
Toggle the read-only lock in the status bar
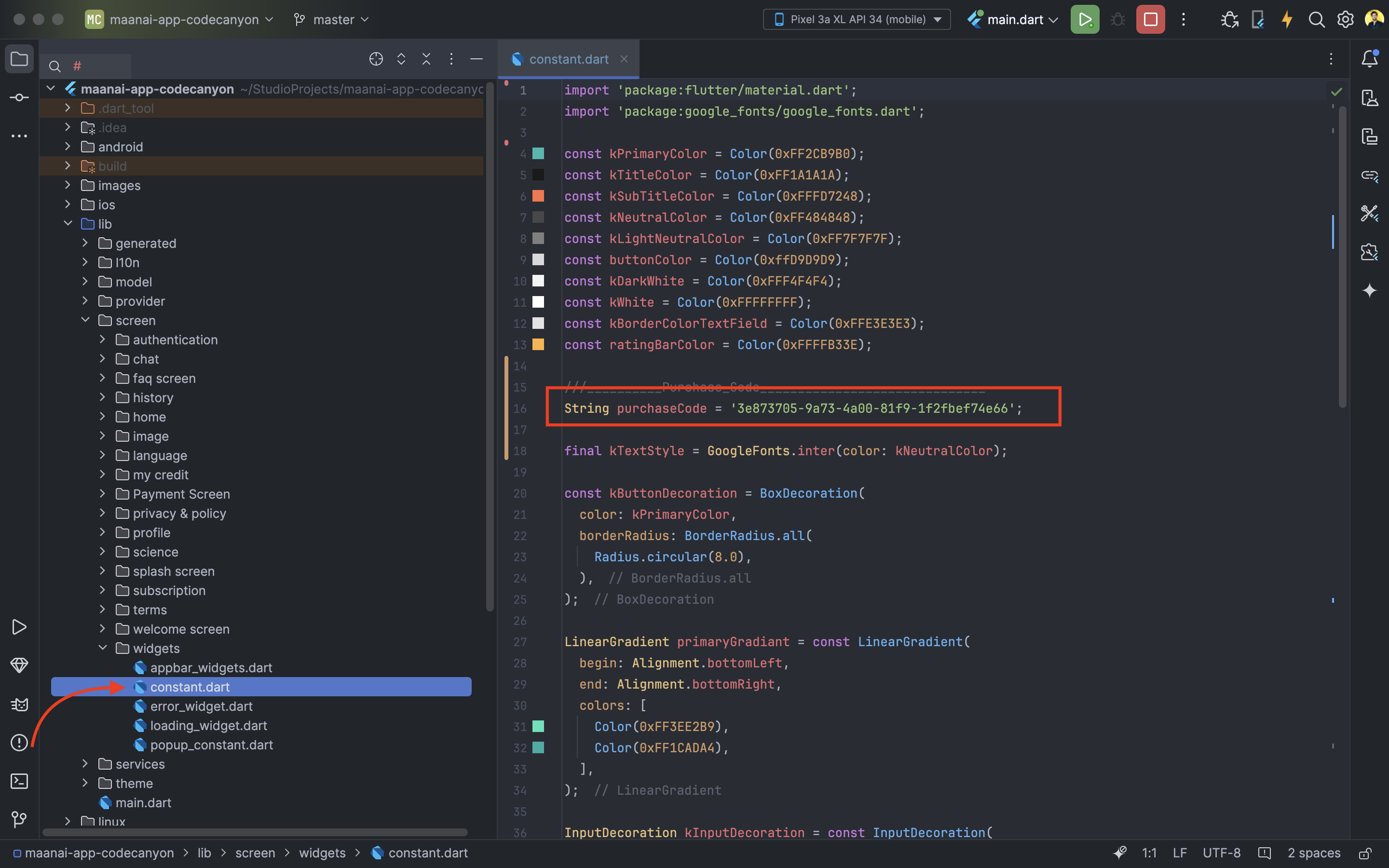pyautogui.click(x=1365, y=853)
